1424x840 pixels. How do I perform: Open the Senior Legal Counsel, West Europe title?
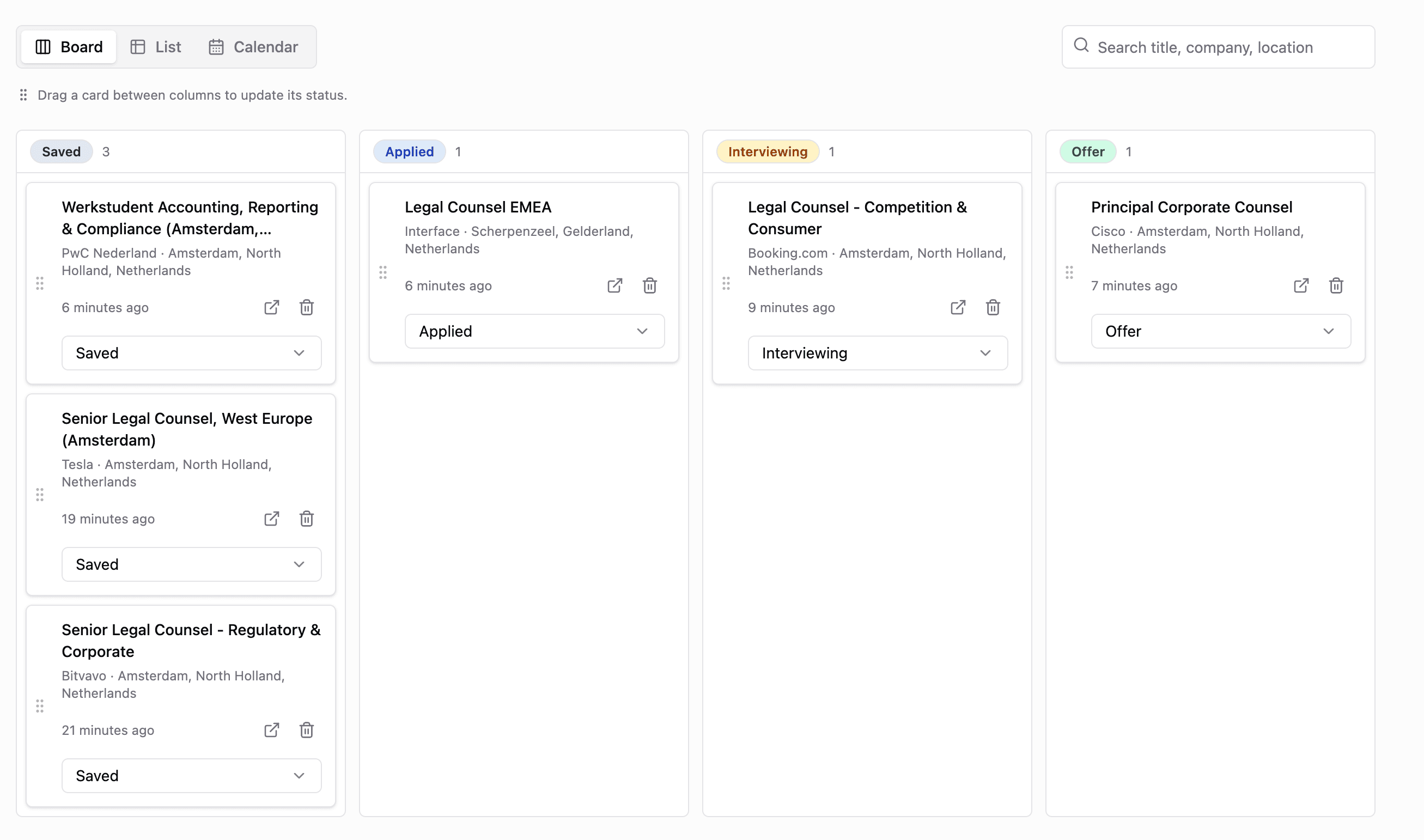(187, 429)
